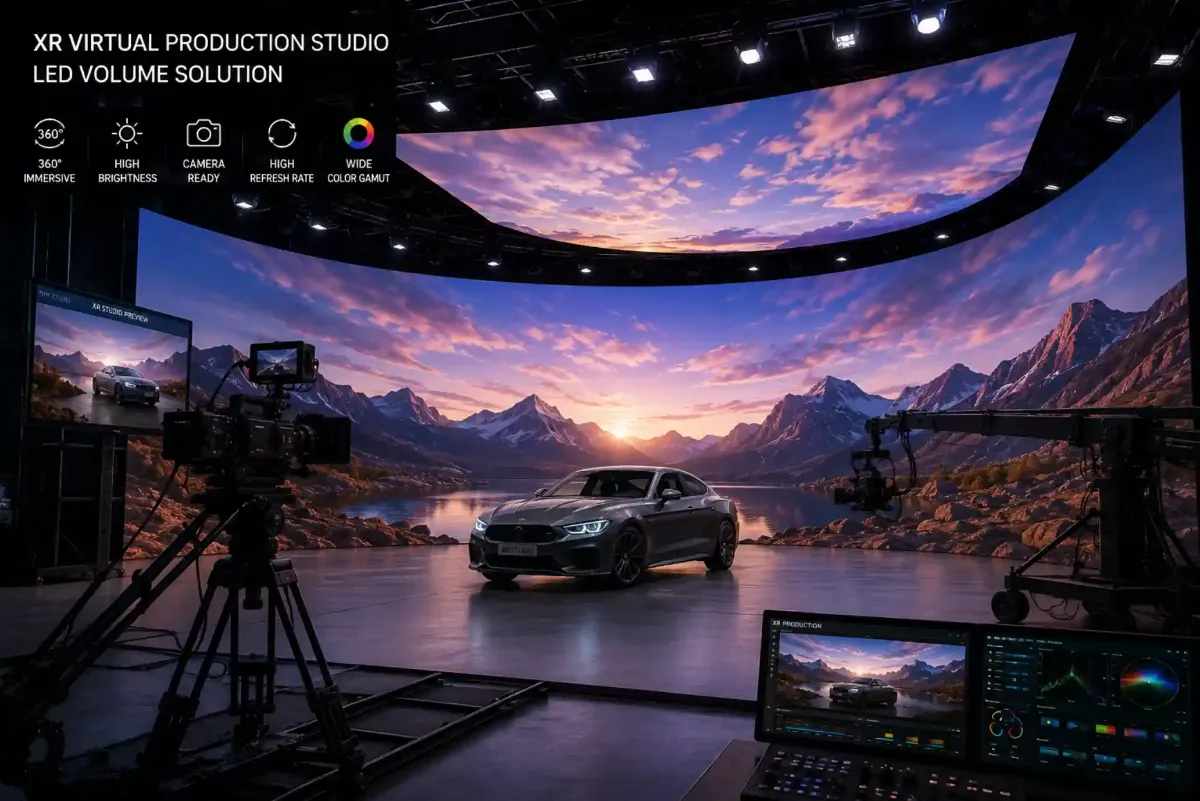Select the 'WIDE COLOR GAMUT' label
The width and height of the screenshot is (1200, 801).
coord(358,171)
